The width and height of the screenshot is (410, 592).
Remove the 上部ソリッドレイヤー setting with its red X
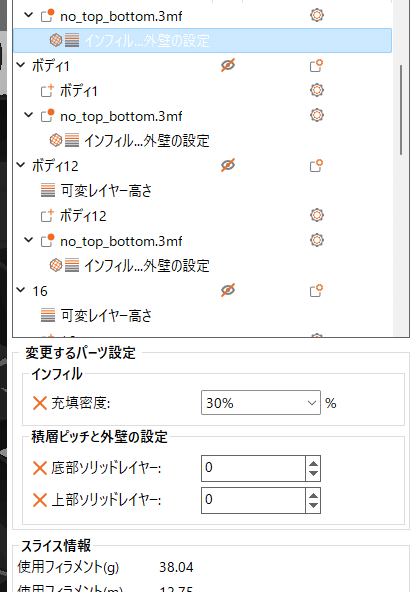pyautogui.click(x=40, y=500)
